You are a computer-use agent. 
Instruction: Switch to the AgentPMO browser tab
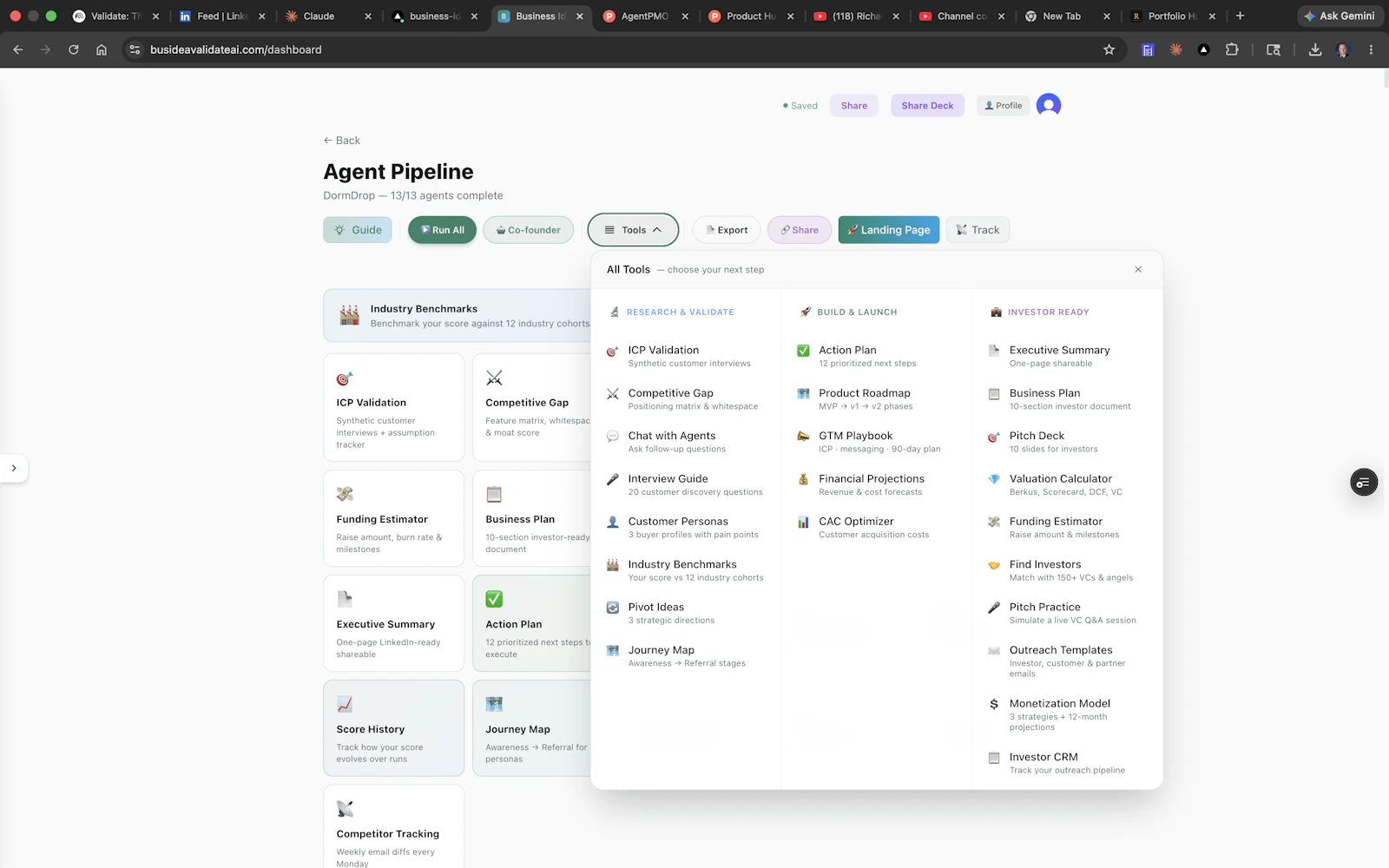[x=646, y=16]
